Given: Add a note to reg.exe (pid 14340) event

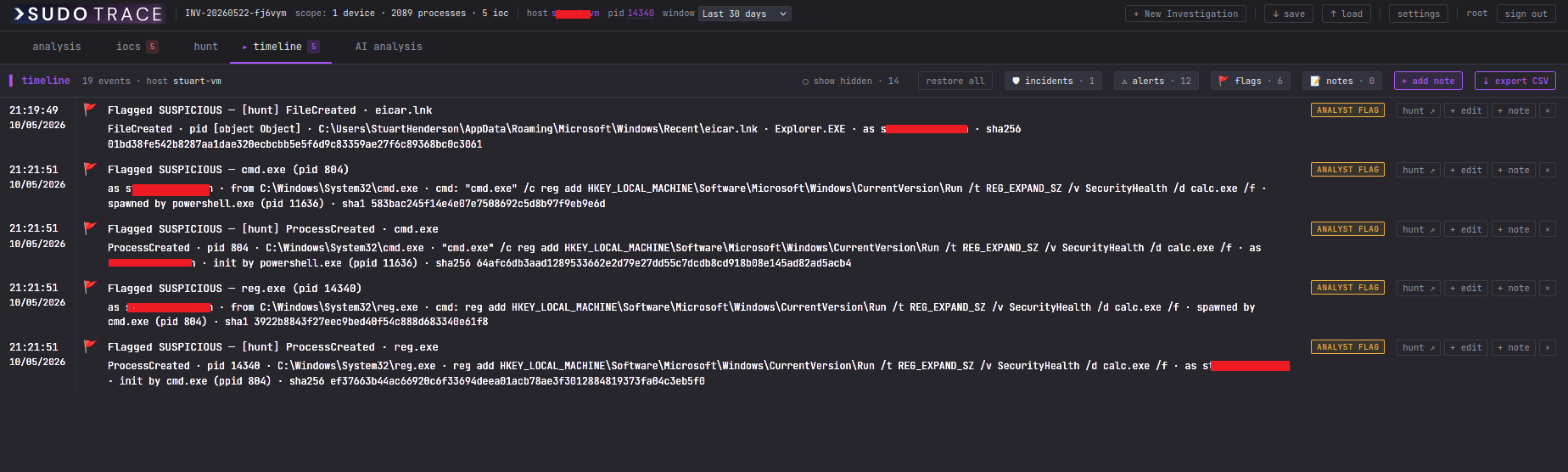Looking at the screenshot, I should click(x=1514, y=288).
